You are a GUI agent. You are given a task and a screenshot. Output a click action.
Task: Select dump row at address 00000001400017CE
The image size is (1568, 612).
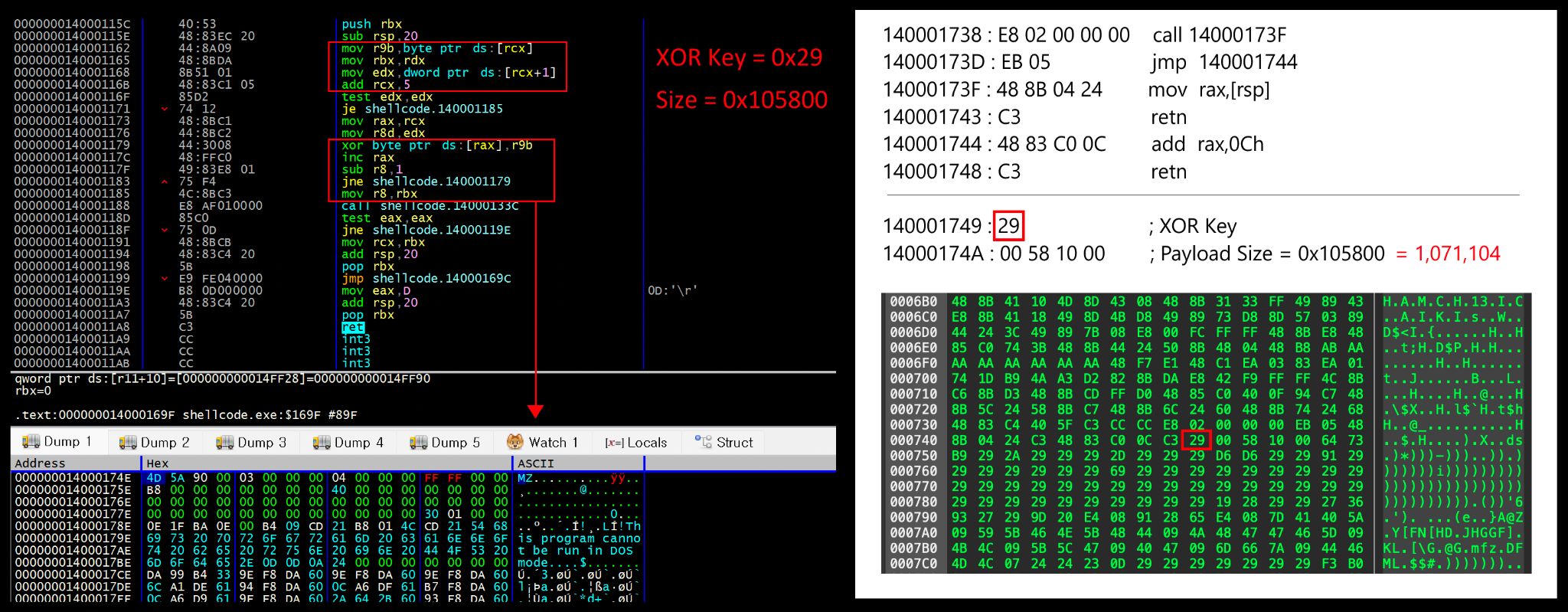pos(329,574)
